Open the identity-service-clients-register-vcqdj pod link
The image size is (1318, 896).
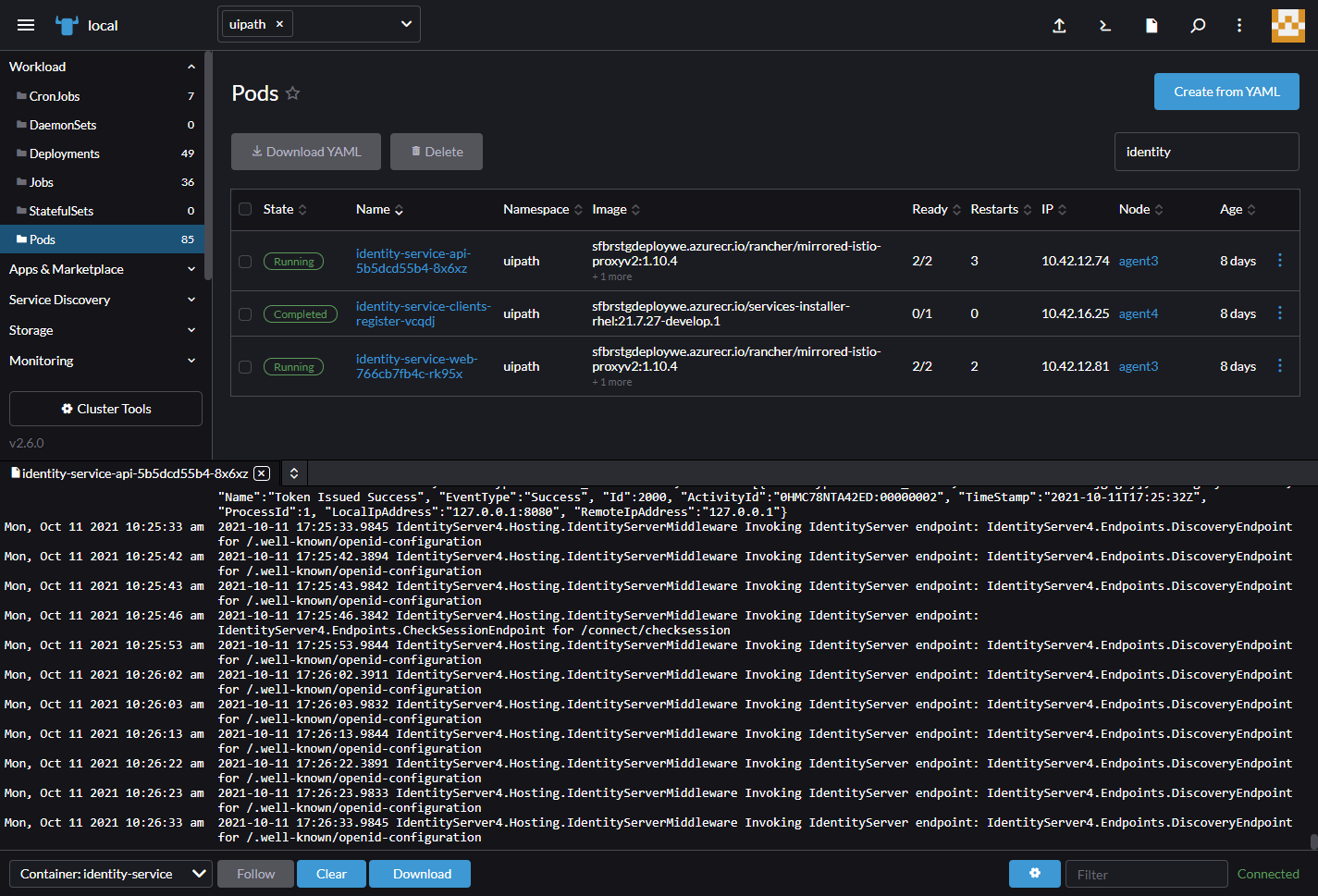(x=423, y=313)
